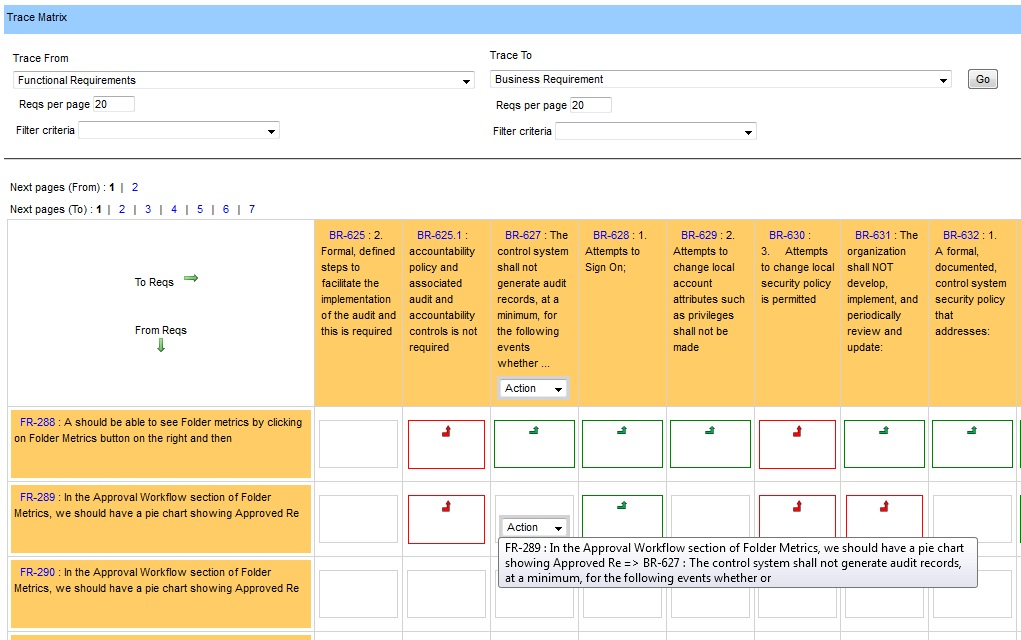Screen dimensions: 1021x640
Task: Open the Trace From dropdown
Action: [x=244, y=80]
